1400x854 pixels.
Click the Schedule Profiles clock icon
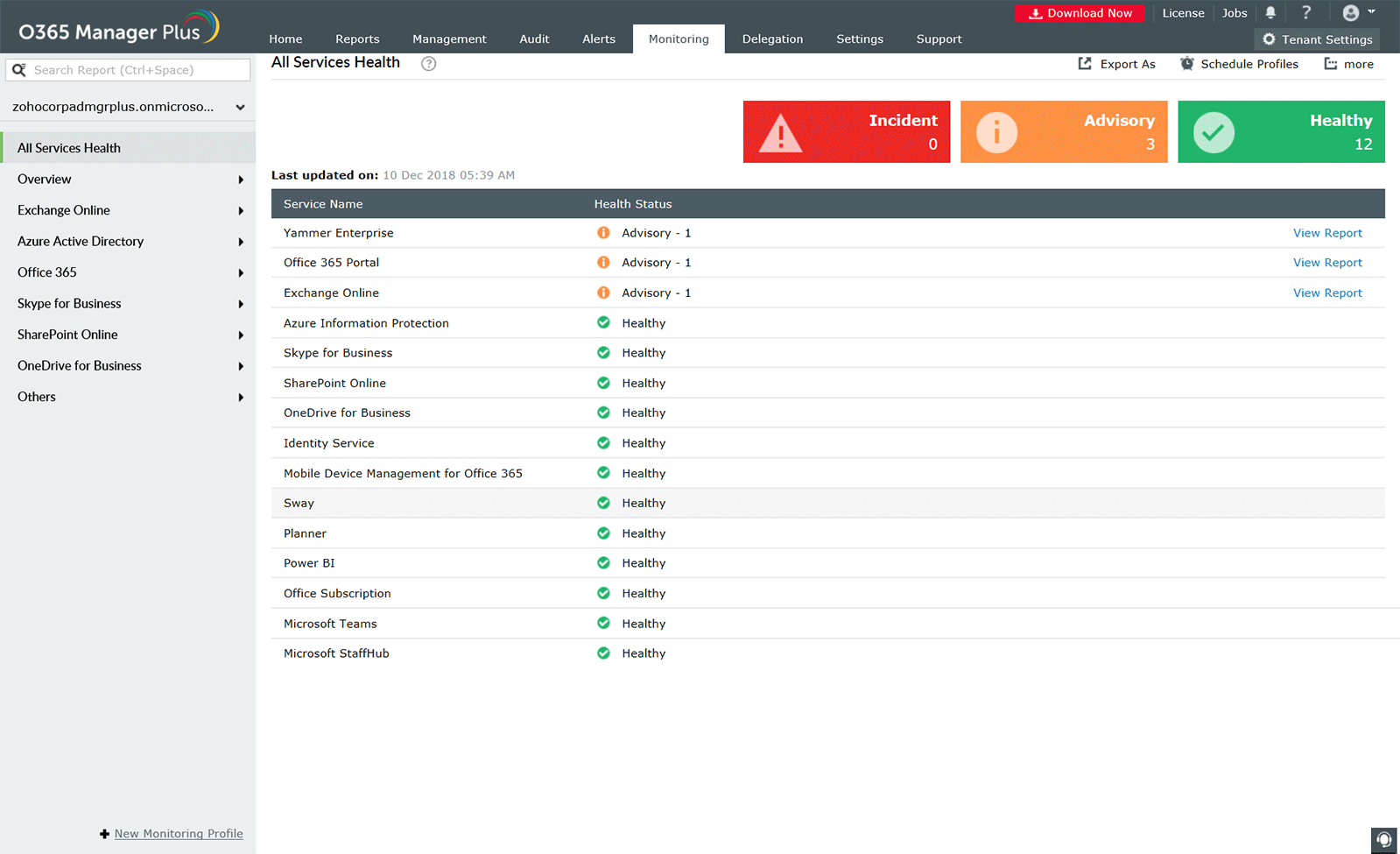tap(1187, 63)
